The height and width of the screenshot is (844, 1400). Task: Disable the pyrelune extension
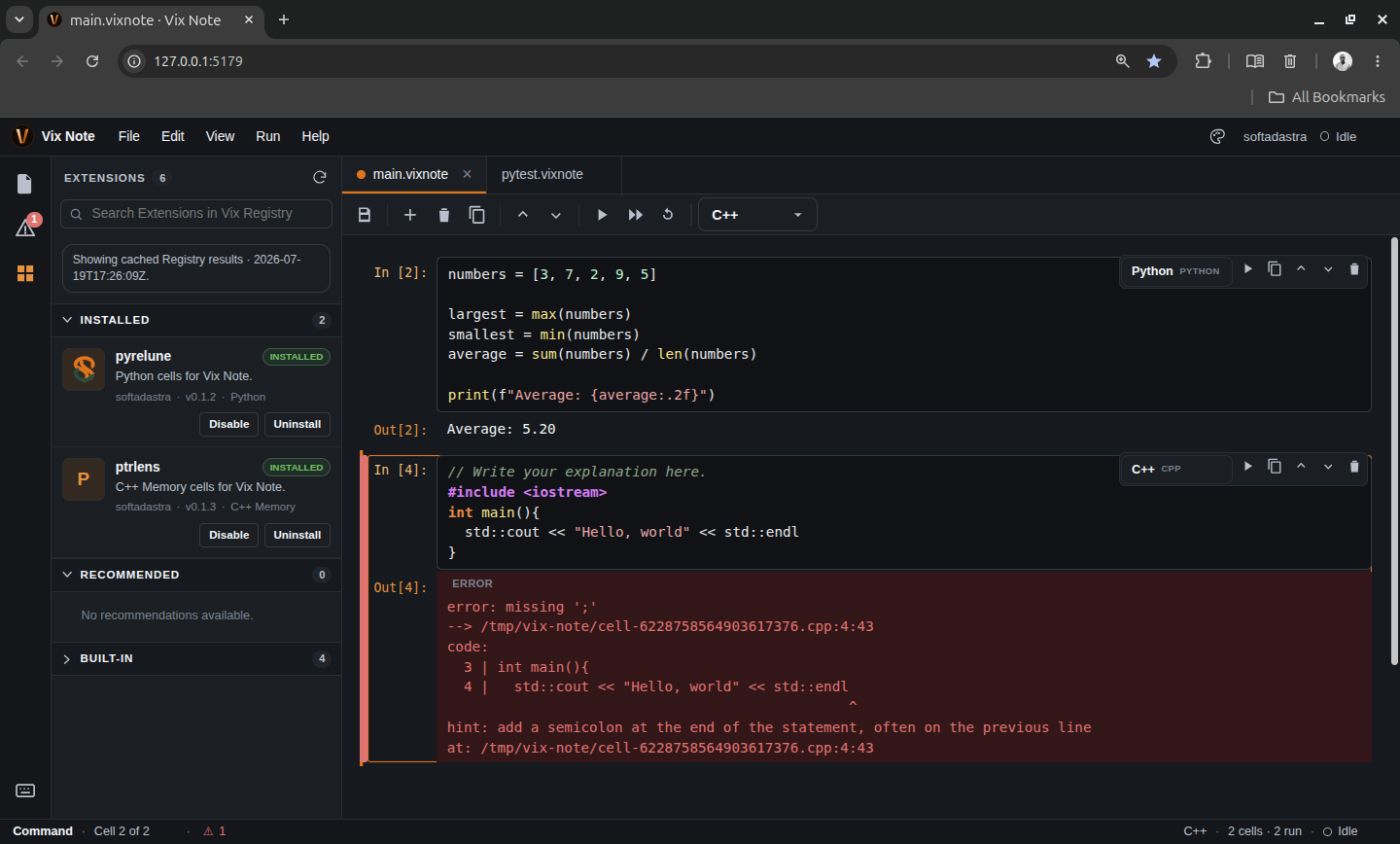228,424
